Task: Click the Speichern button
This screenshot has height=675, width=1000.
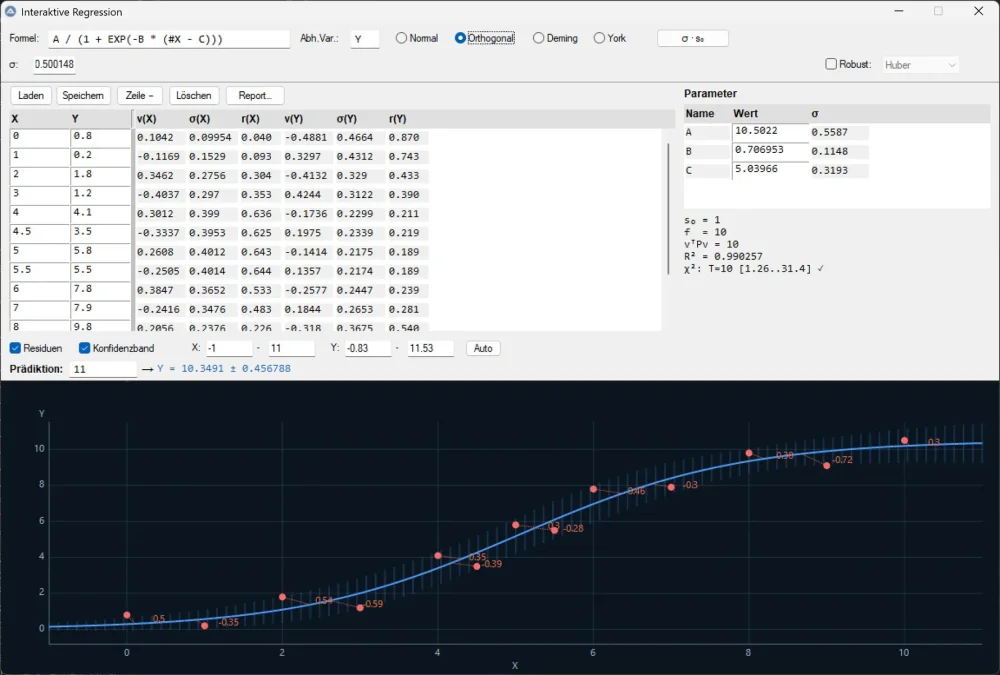Action: tap(83, 96)
